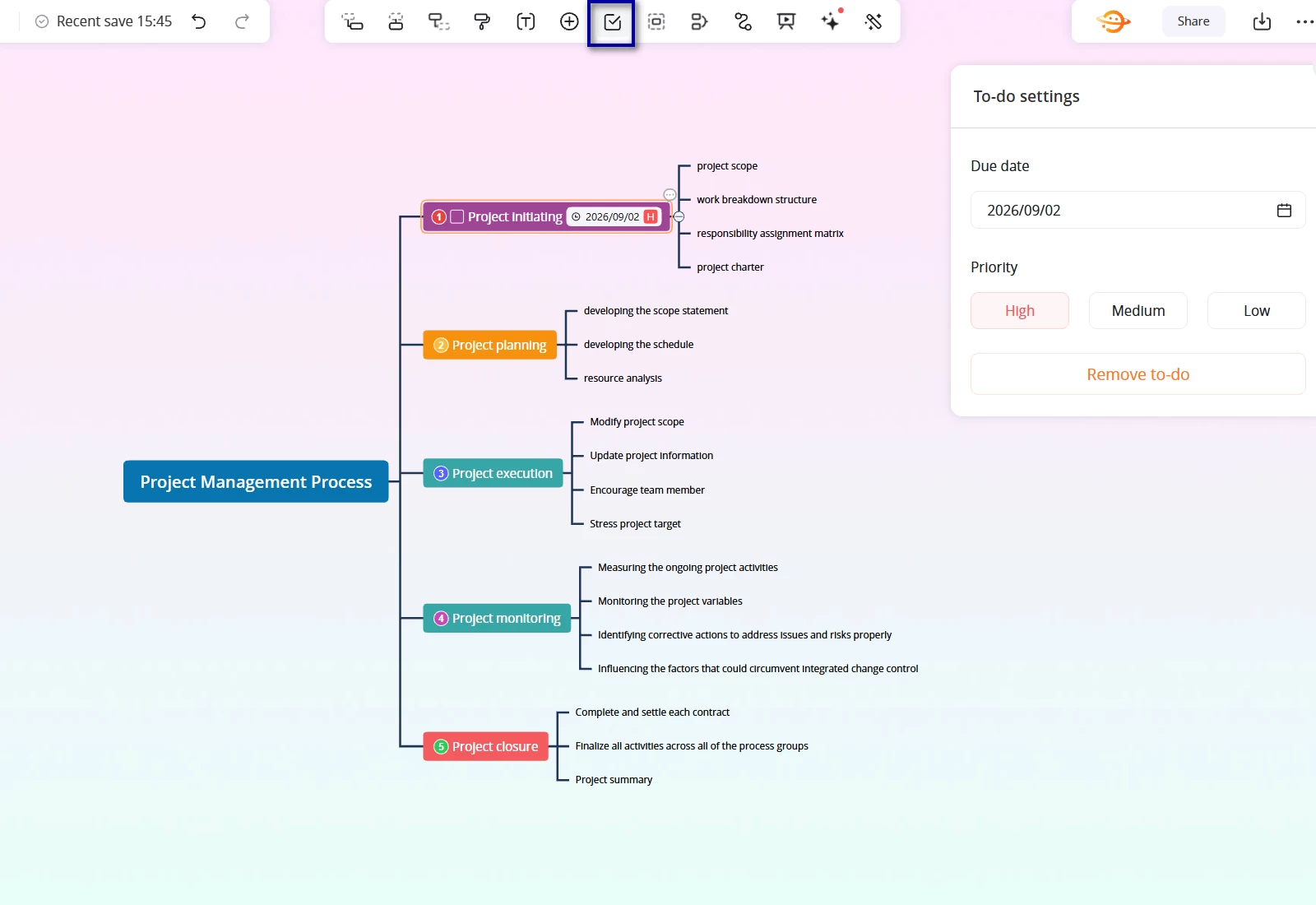Screen dimensions: 1316x905
Task: Undo the last action
Action: pos(199,21)
